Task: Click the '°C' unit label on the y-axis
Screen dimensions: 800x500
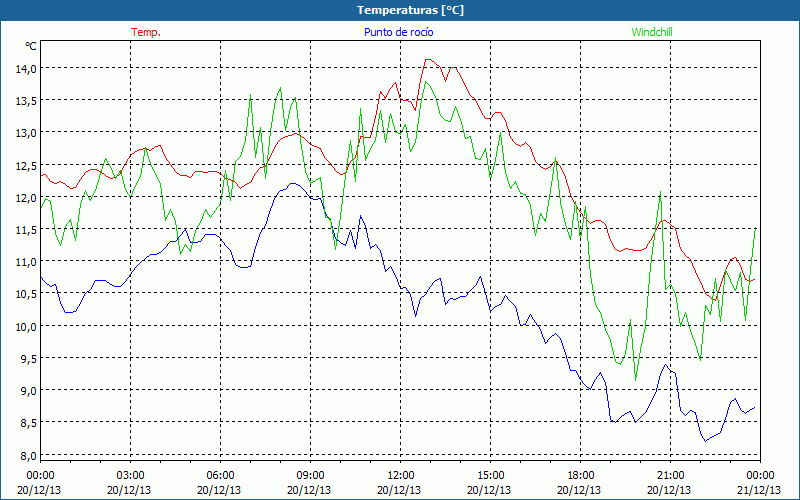Action: (x=31, y=46)
